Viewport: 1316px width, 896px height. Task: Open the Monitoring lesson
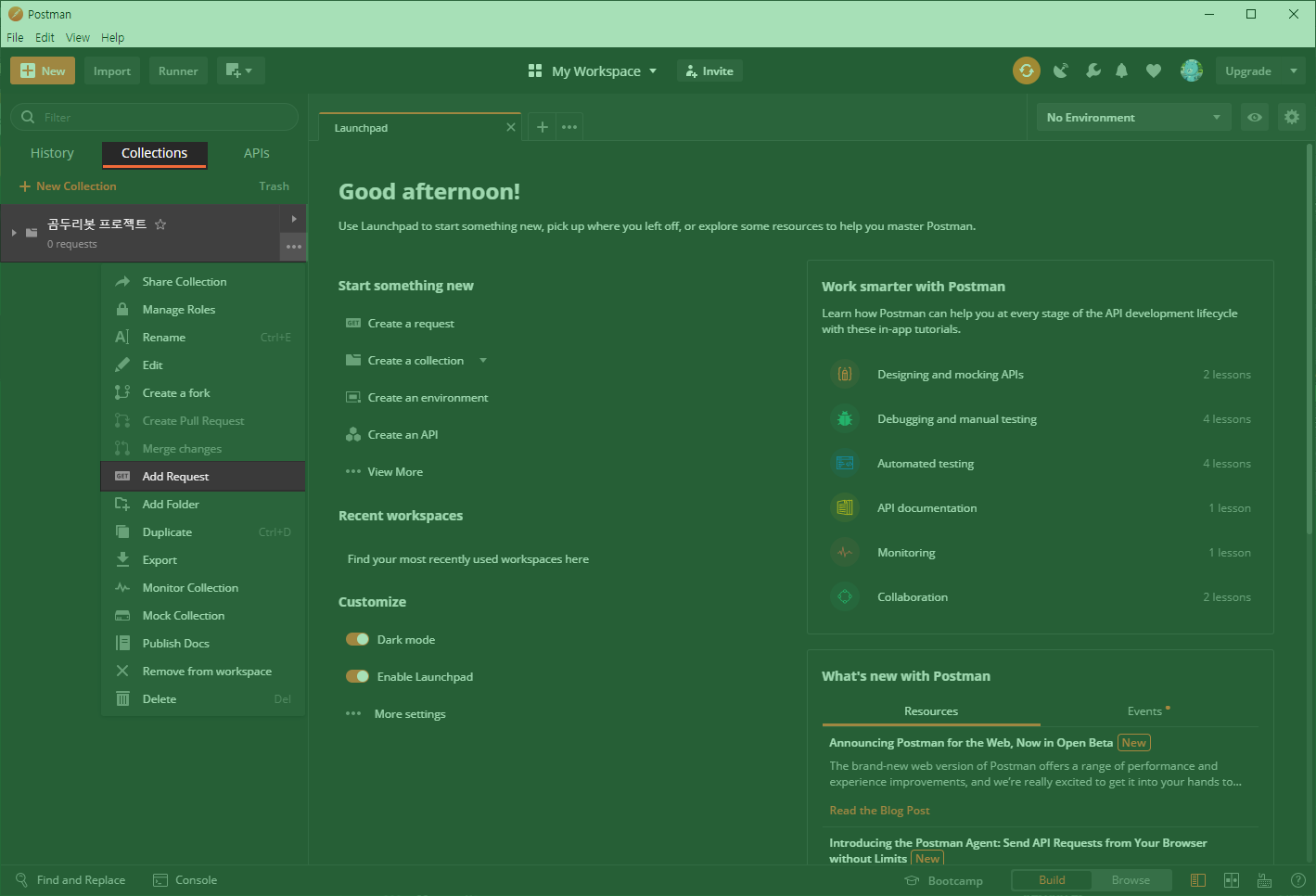[x=1041, y=553]
